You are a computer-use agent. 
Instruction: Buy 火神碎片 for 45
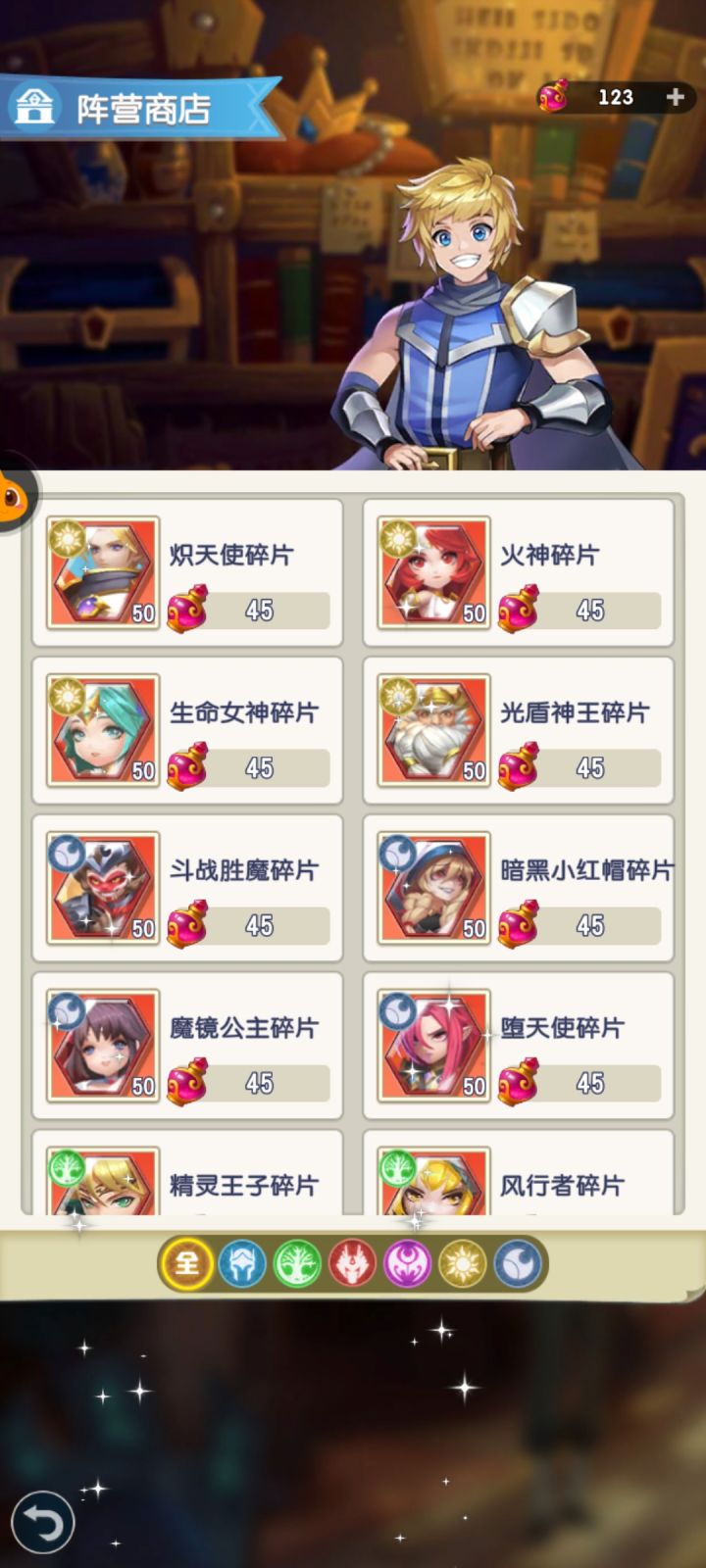[579, 611]
